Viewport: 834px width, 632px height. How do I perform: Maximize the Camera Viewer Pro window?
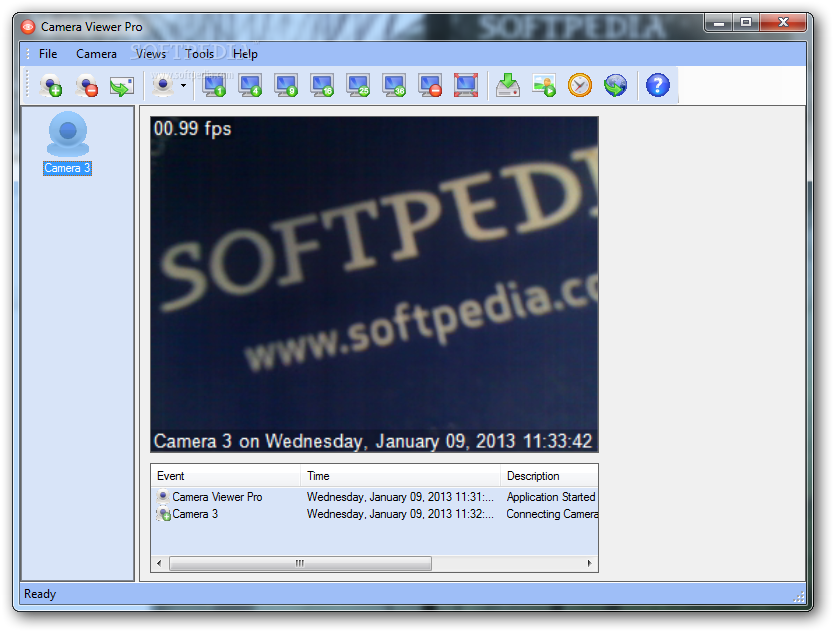[746, 23]
